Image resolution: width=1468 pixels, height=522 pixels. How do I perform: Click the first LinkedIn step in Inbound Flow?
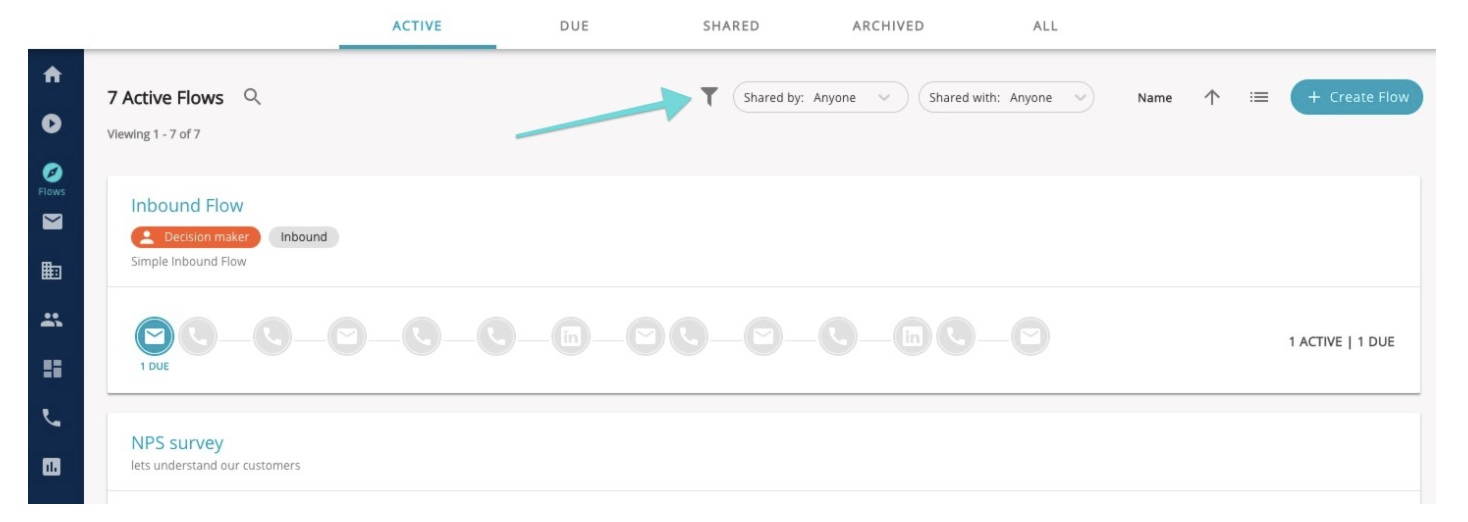(570, 337)
